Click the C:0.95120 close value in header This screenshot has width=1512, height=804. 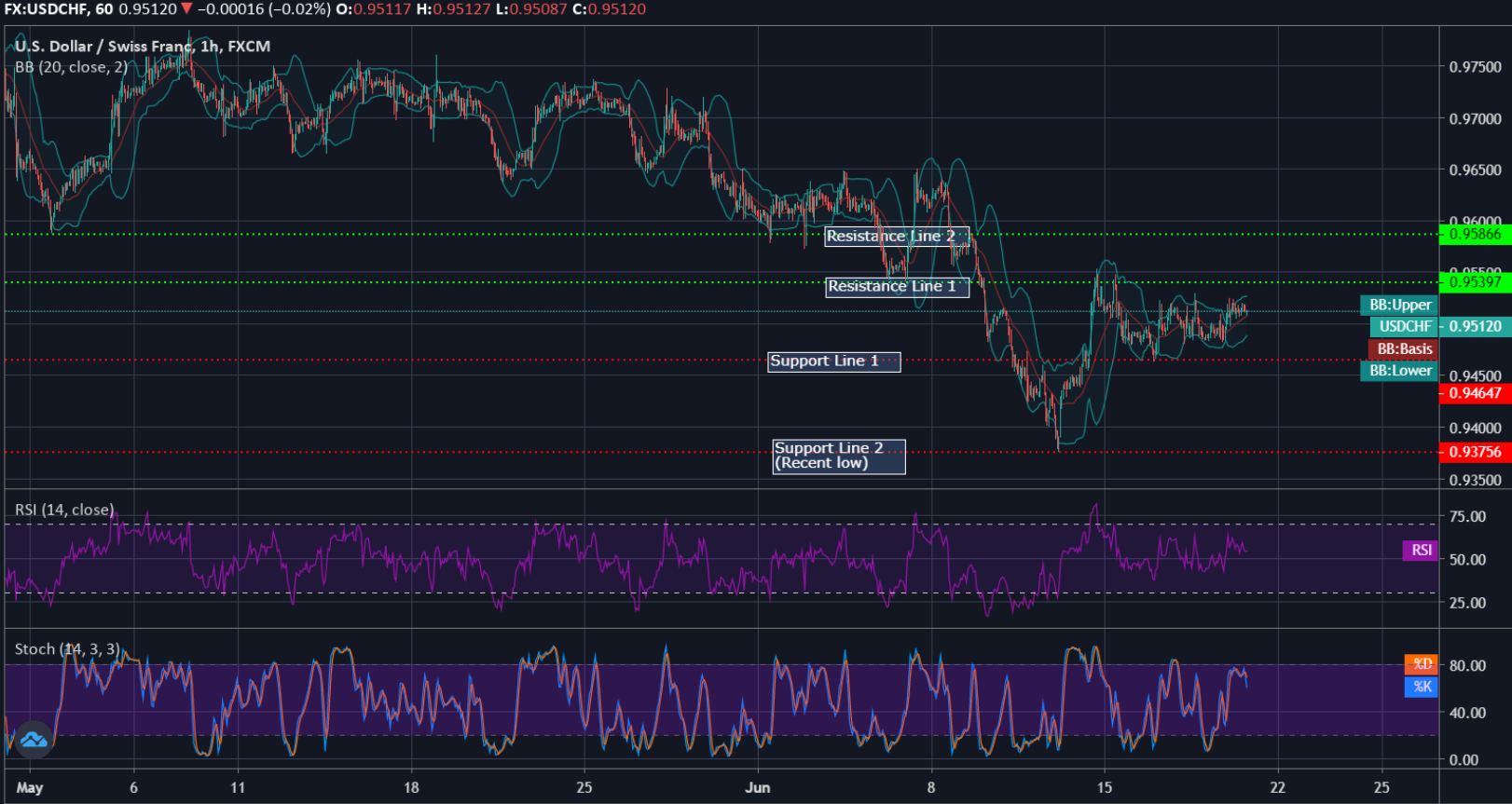tap(609, 9)
